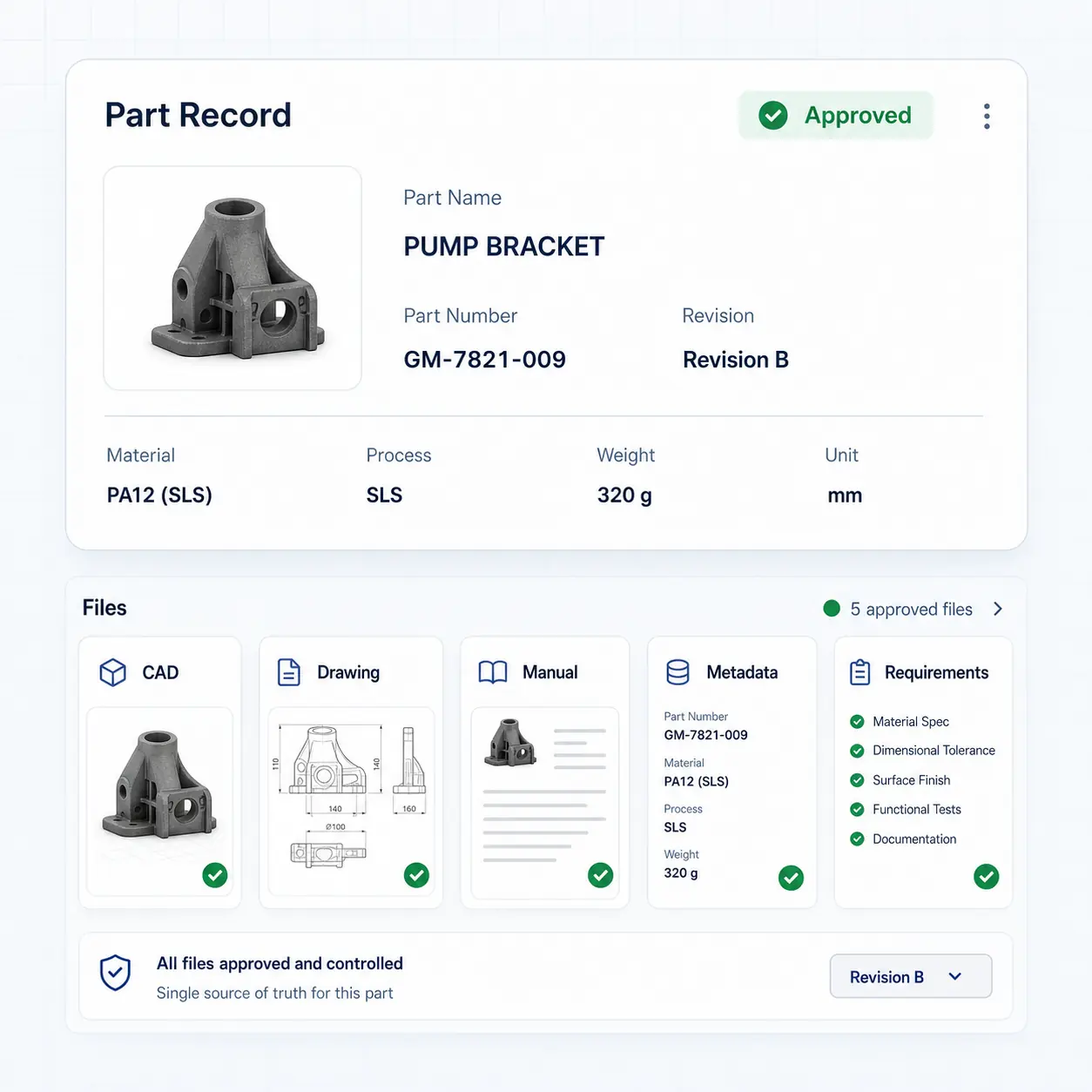
Task: Click All files approved and controlled text
Action: pyautogui.click(x=280, y=964)
